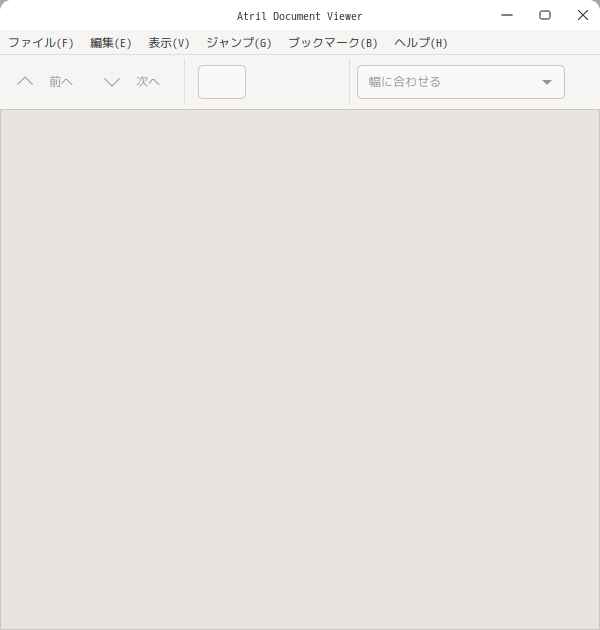Maximize the Atril Document Viewer window
The height and width of the screenshot is (630, 600).
pos(545,15)
